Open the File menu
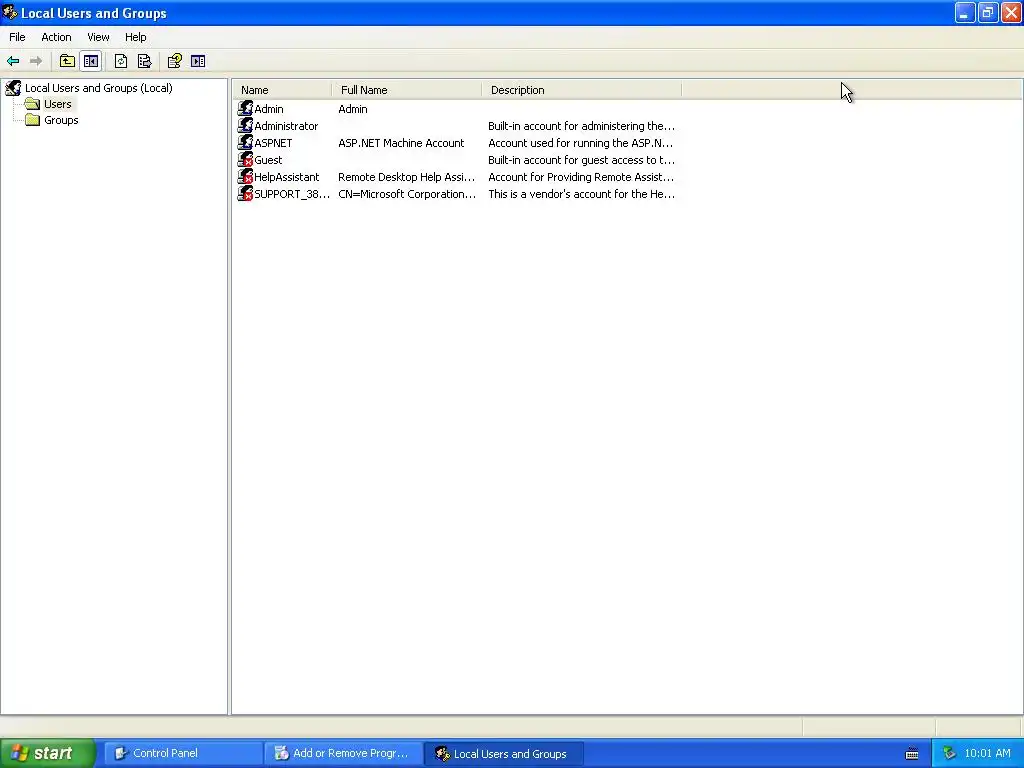The width and height of the screenshot is (1024, 768). tap(17, 37)
